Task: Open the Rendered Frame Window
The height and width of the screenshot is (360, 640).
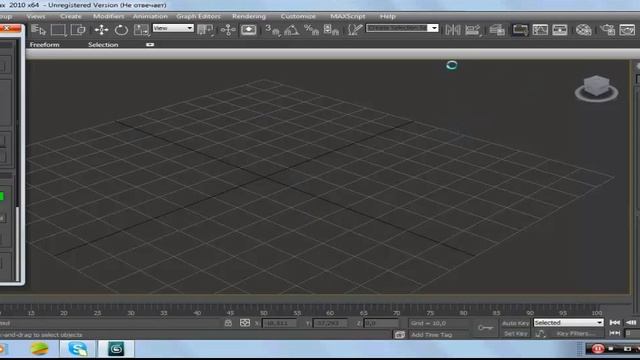Action: 627,30
